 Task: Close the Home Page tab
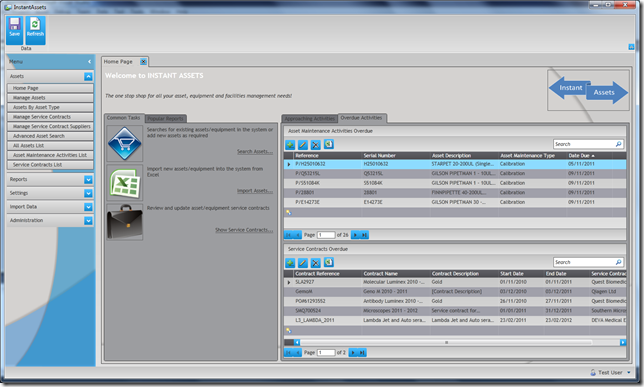(x=143, y=62)
